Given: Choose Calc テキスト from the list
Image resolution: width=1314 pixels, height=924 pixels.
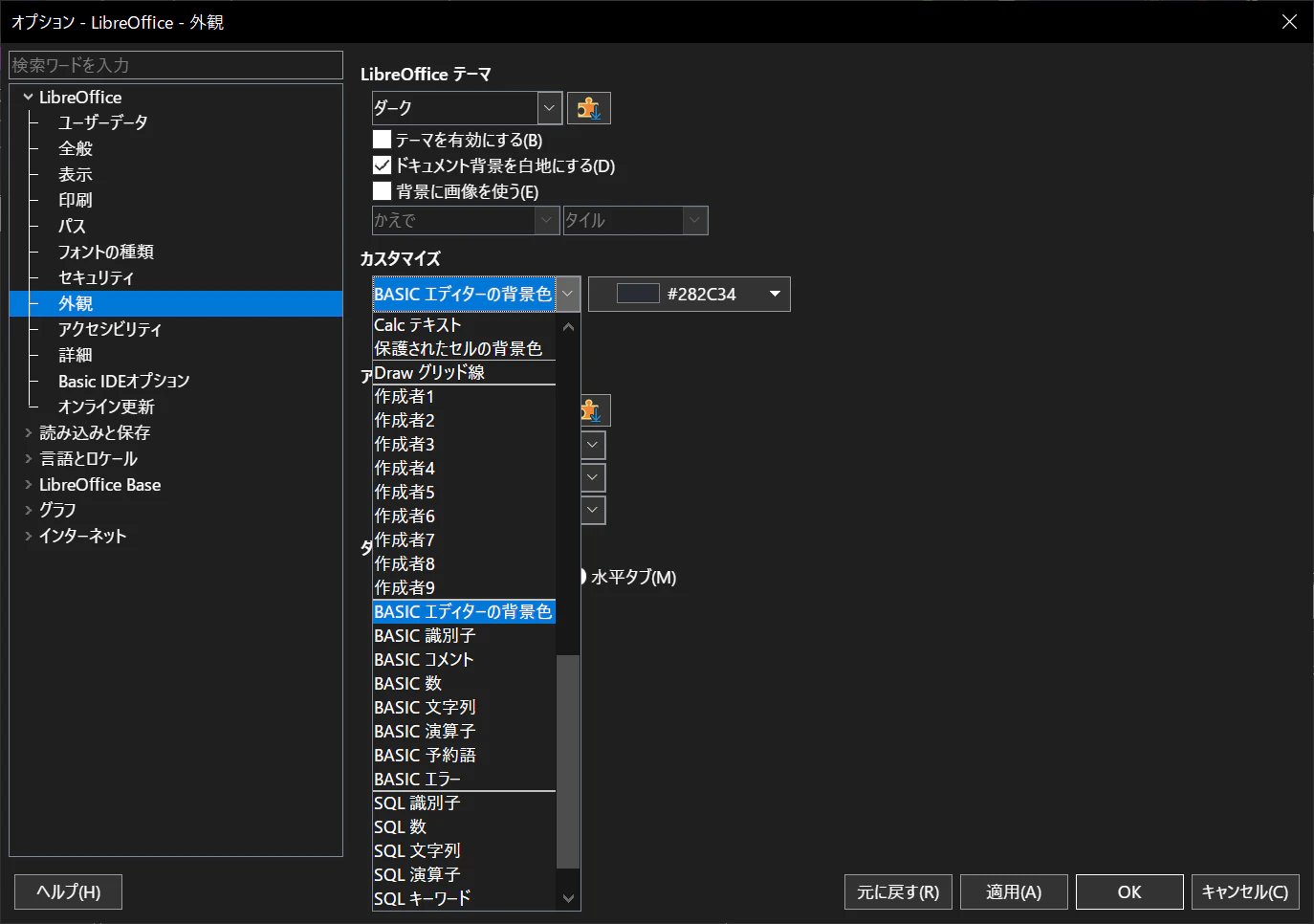Looking at the screenshot, I should pos(465,325).
